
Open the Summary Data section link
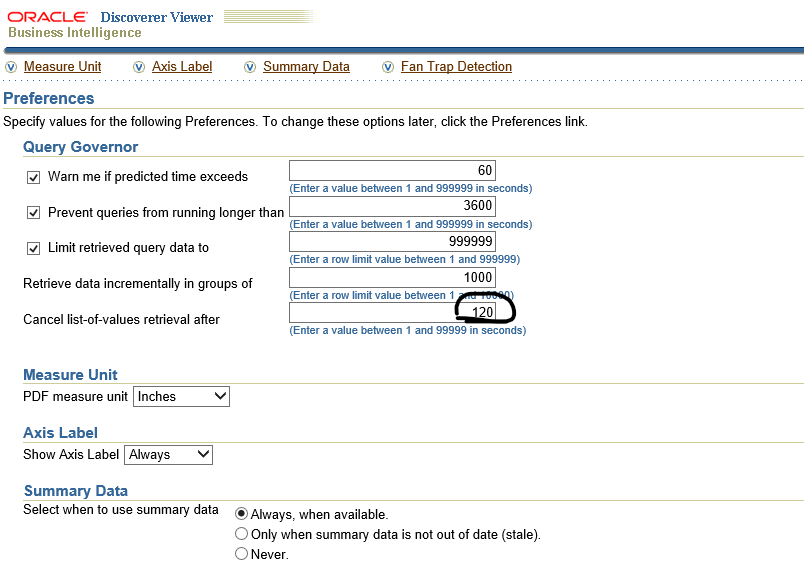[x=306, y=67]
